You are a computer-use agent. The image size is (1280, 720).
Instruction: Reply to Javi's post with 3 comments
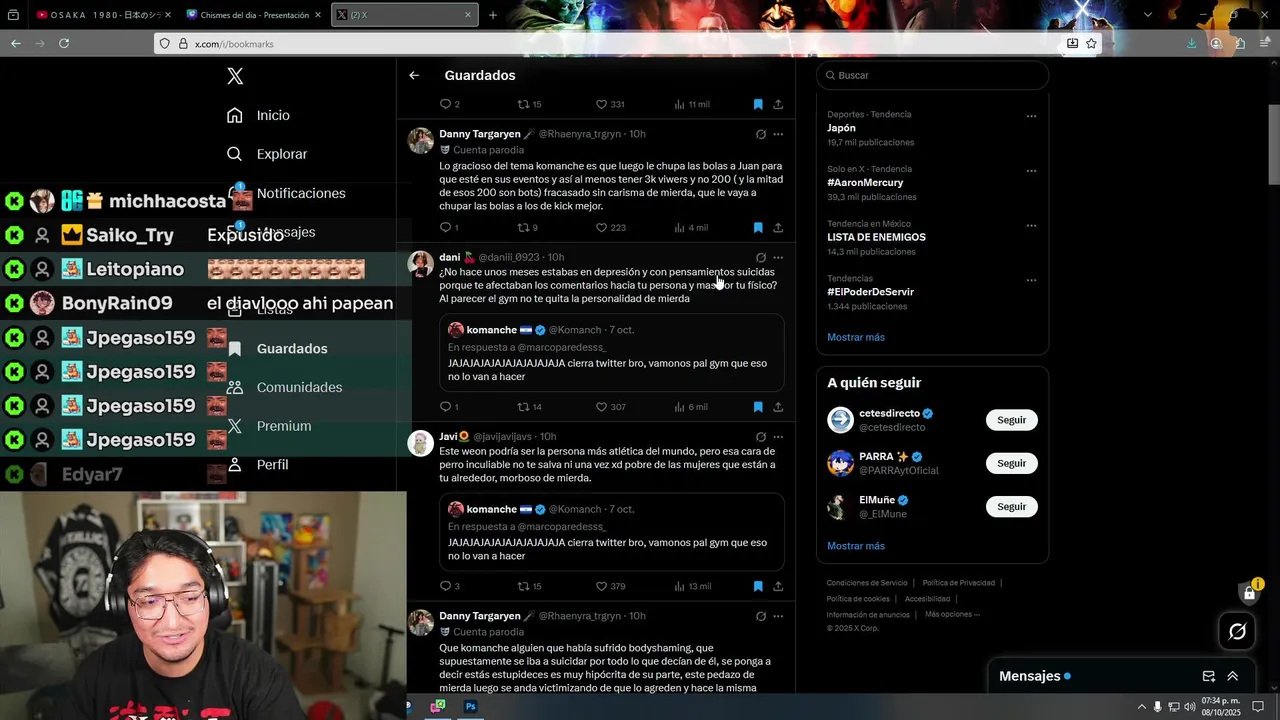pyautogui.click(x=450, y=586)
